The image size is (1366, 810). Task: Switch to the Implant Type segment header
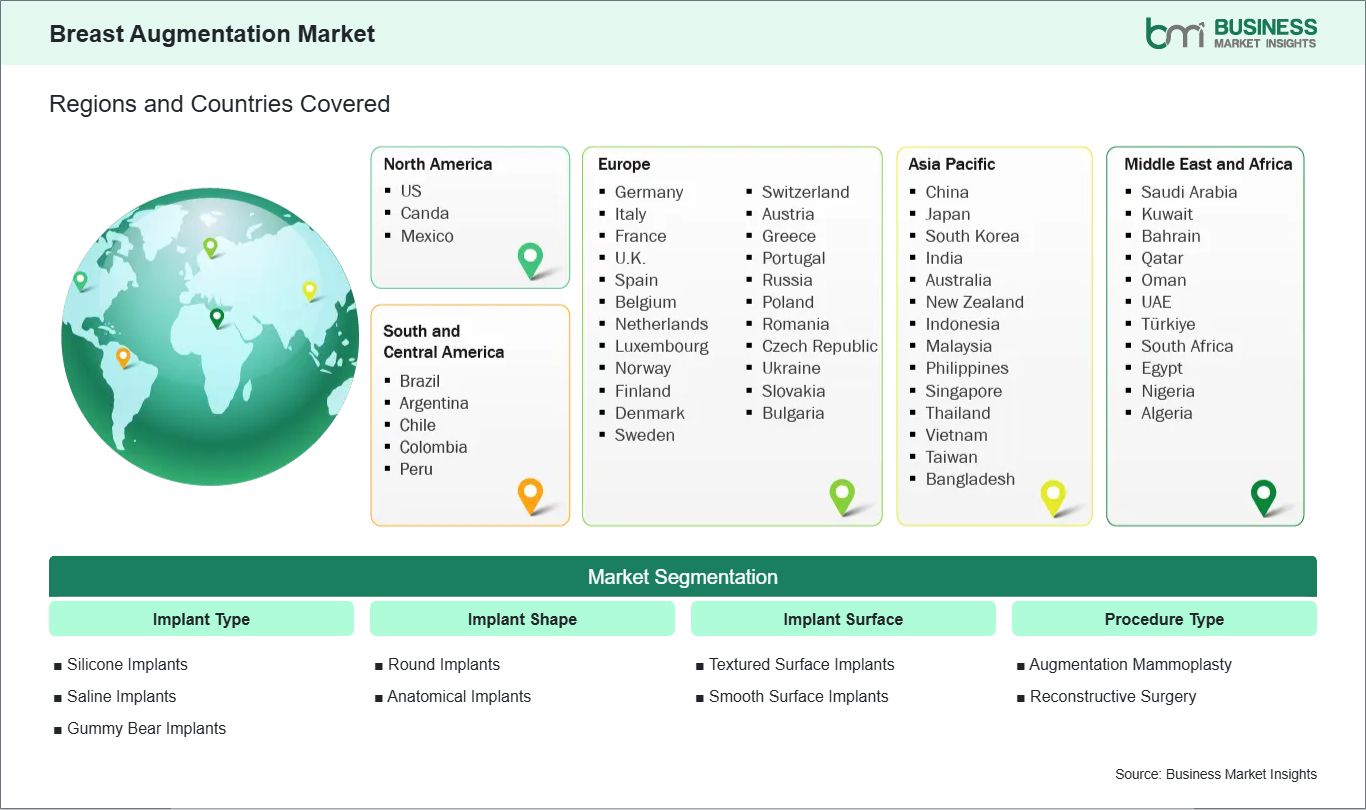tap(201, 619)
